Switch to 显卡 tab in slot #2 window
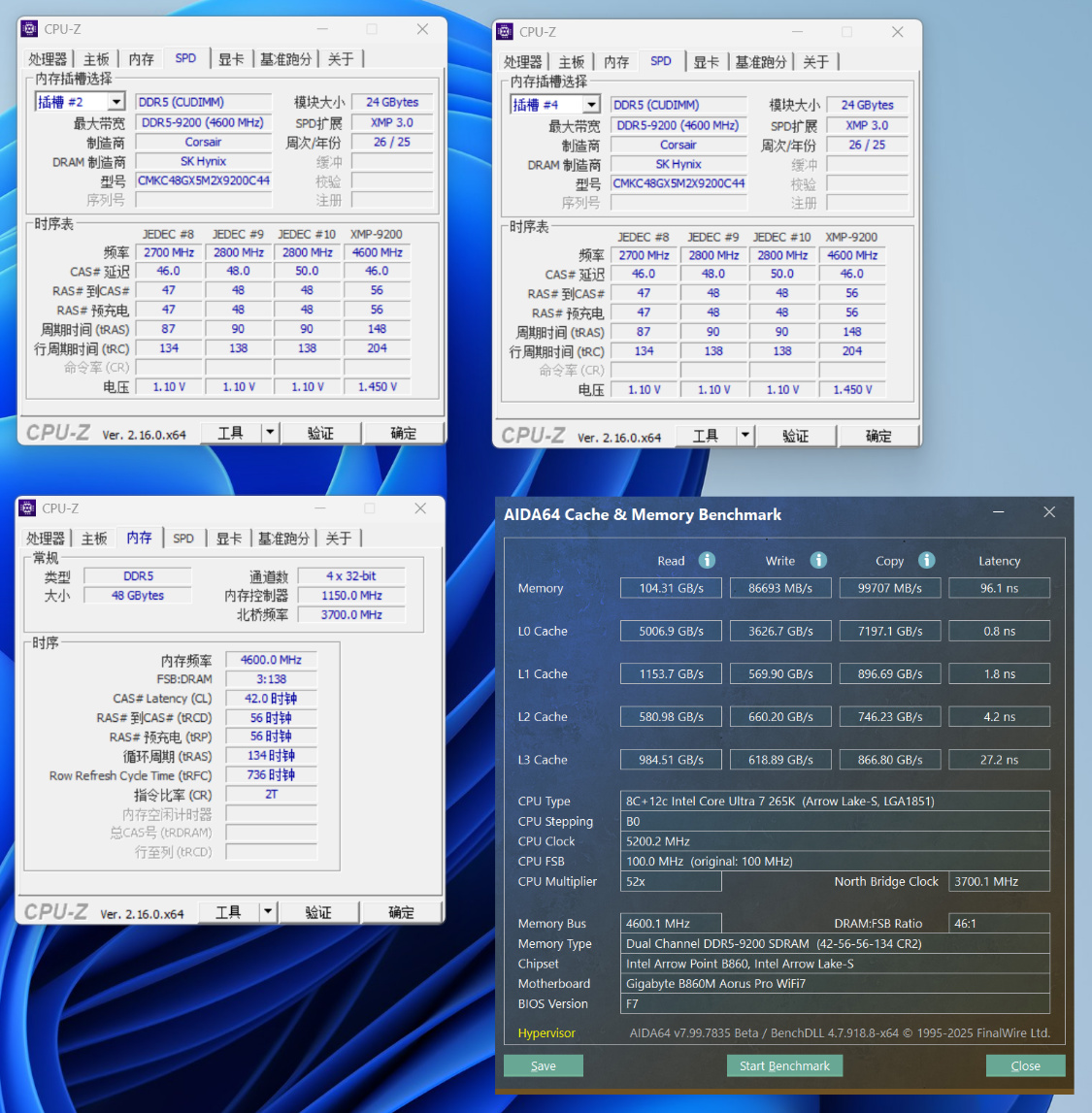The width and height of the screenshot is (1092, 1113). tap(231, 59)
